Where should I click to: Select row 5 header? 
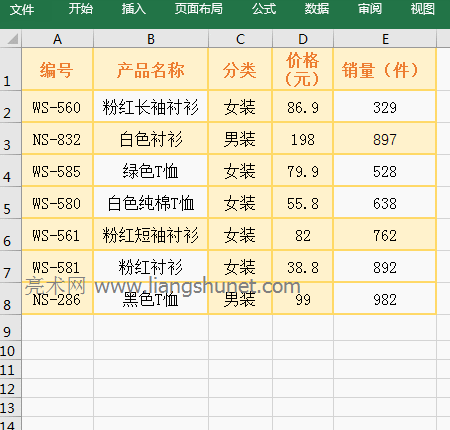pyautogui.click(x=11, y=203)
